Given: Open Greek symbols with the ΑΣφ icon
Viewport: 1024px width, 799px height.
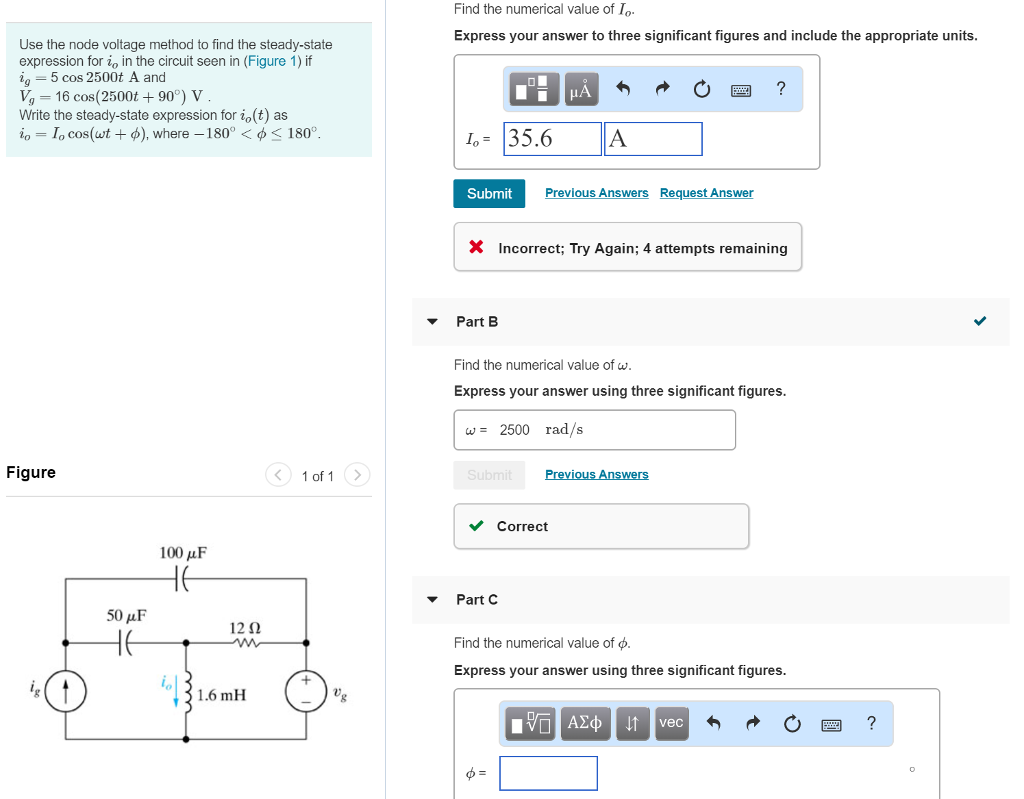Looking at the screenshot, I should coord(585,723).
